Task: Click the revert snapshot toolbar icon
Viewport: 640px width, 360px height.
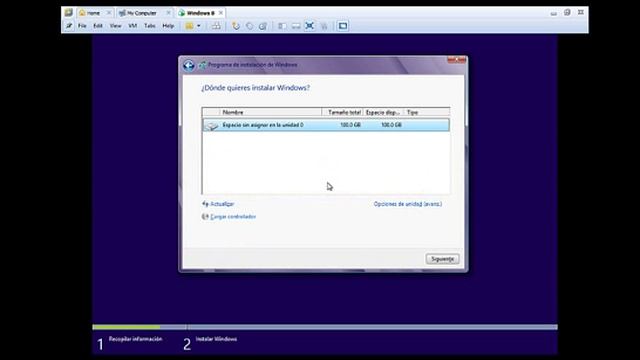Action: pyautogui.click(x=249, y=26)
